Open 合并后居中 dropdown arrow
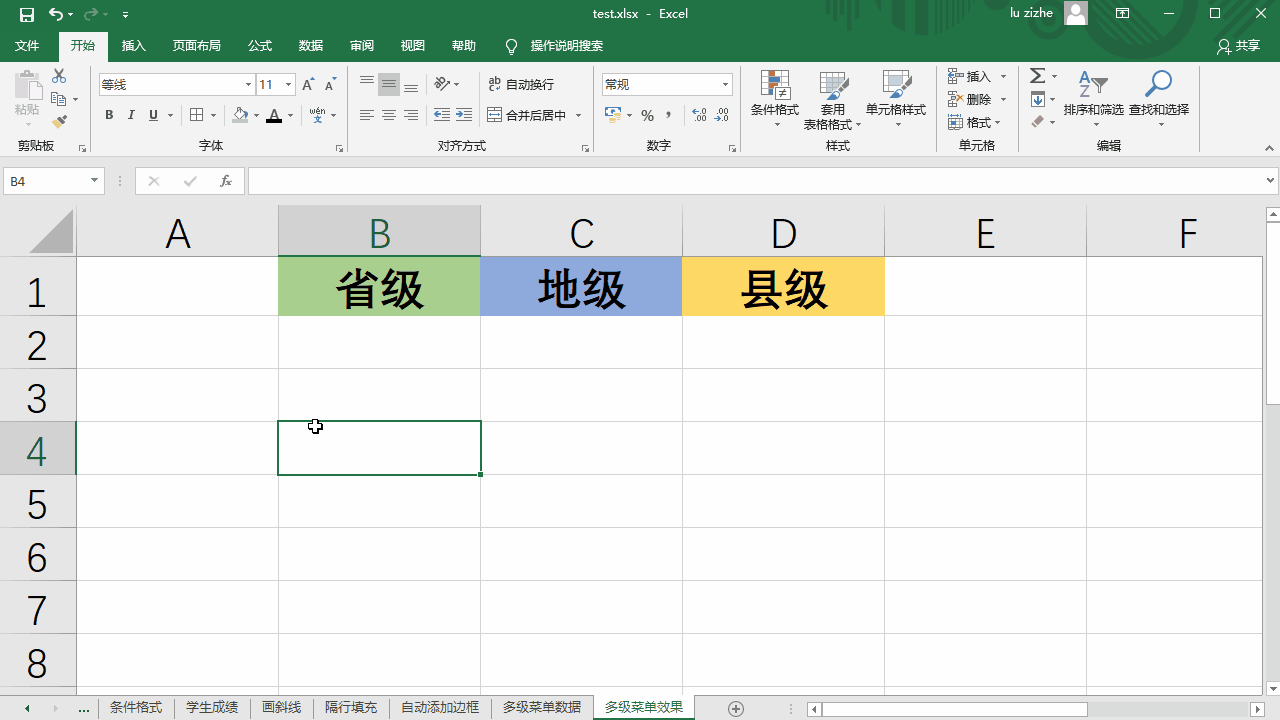The image size is (1280, 720). pos(578,115)
